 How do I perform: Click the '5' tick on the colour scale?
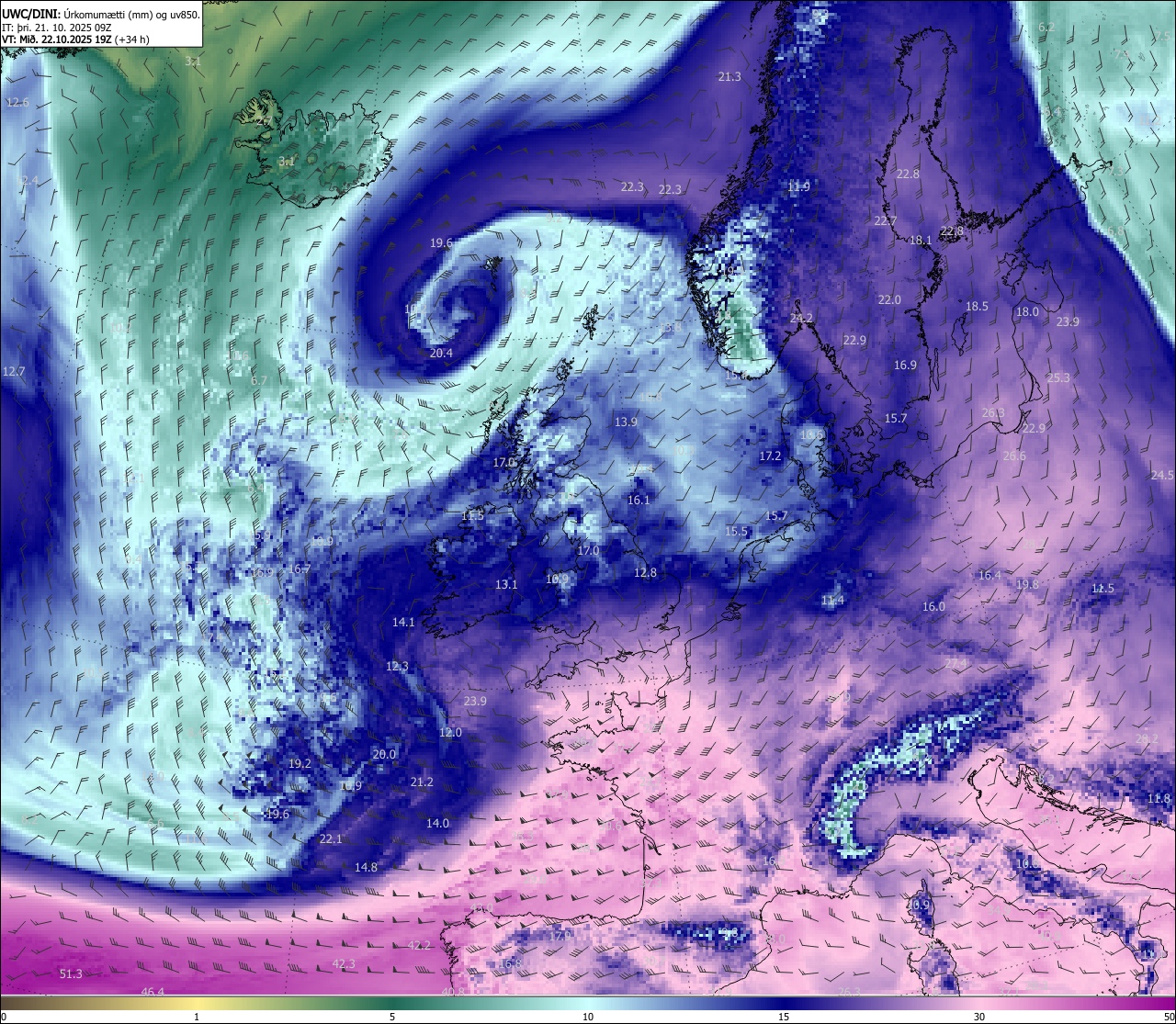click(392, 1017)
